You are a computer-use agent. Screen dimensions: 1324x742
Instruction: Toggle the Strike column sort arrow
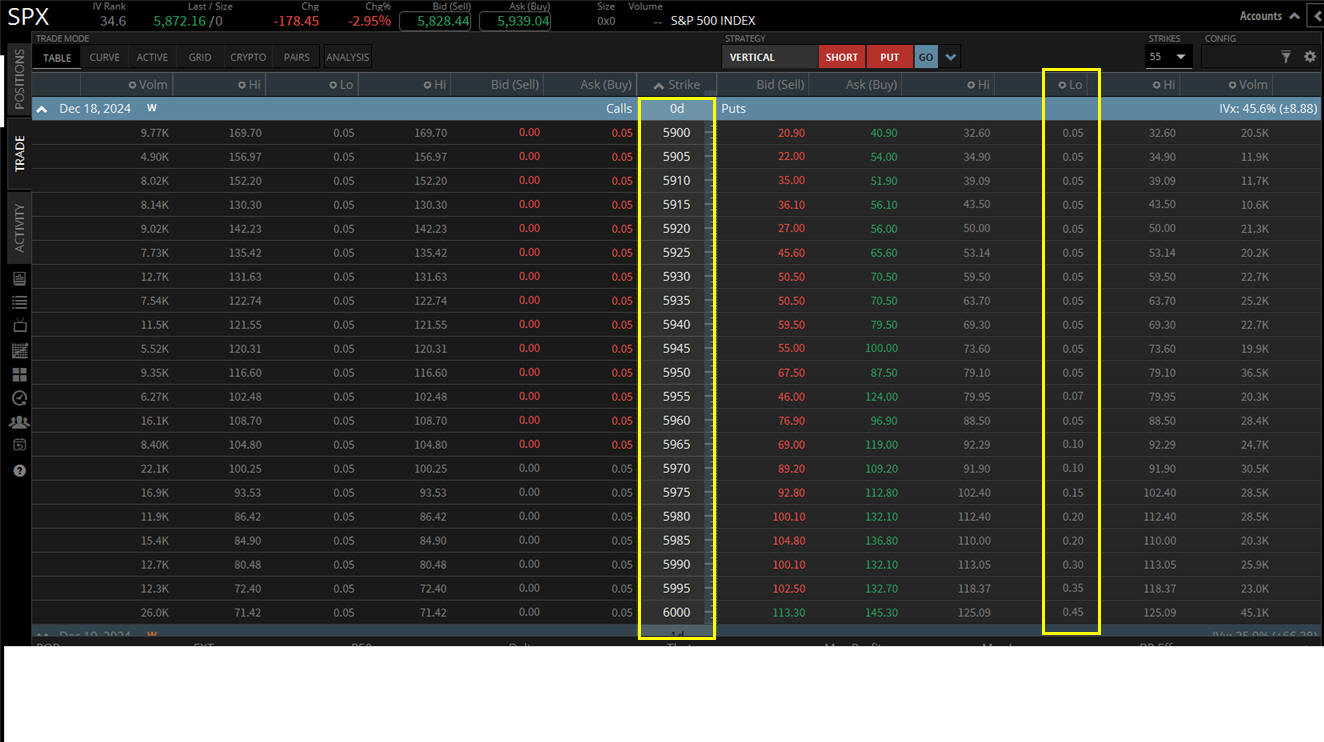(x=658, y=85)
